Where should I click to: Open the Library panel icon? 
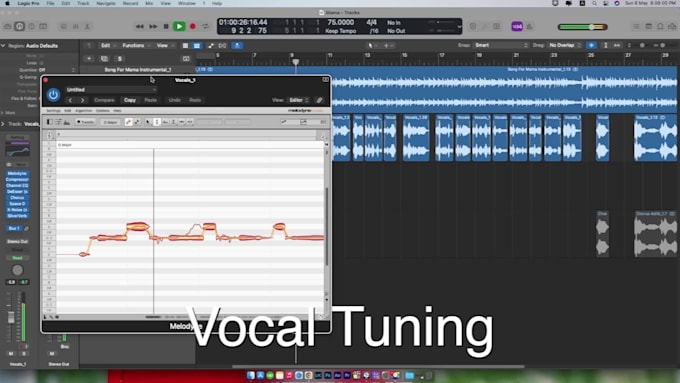point(8,26)
